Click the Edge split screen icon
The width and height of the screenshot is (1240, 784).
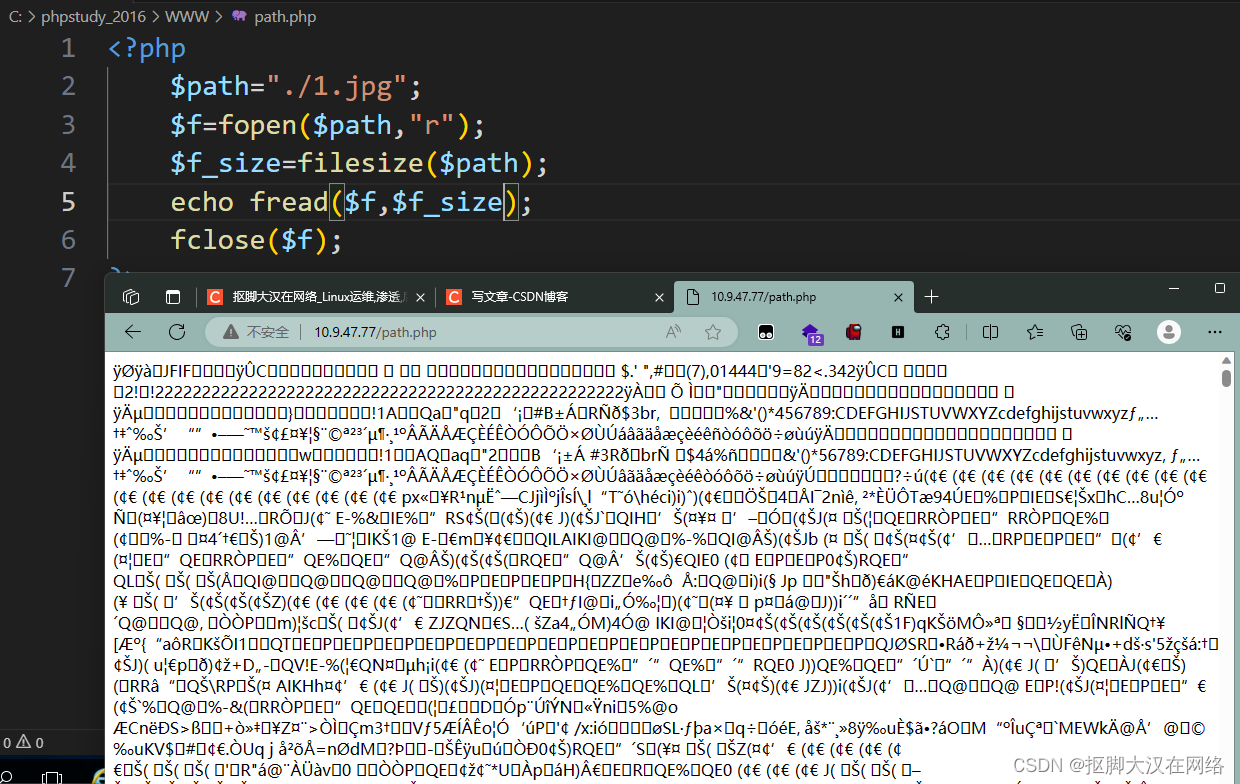pyautogui.click(x=990, y=332)
